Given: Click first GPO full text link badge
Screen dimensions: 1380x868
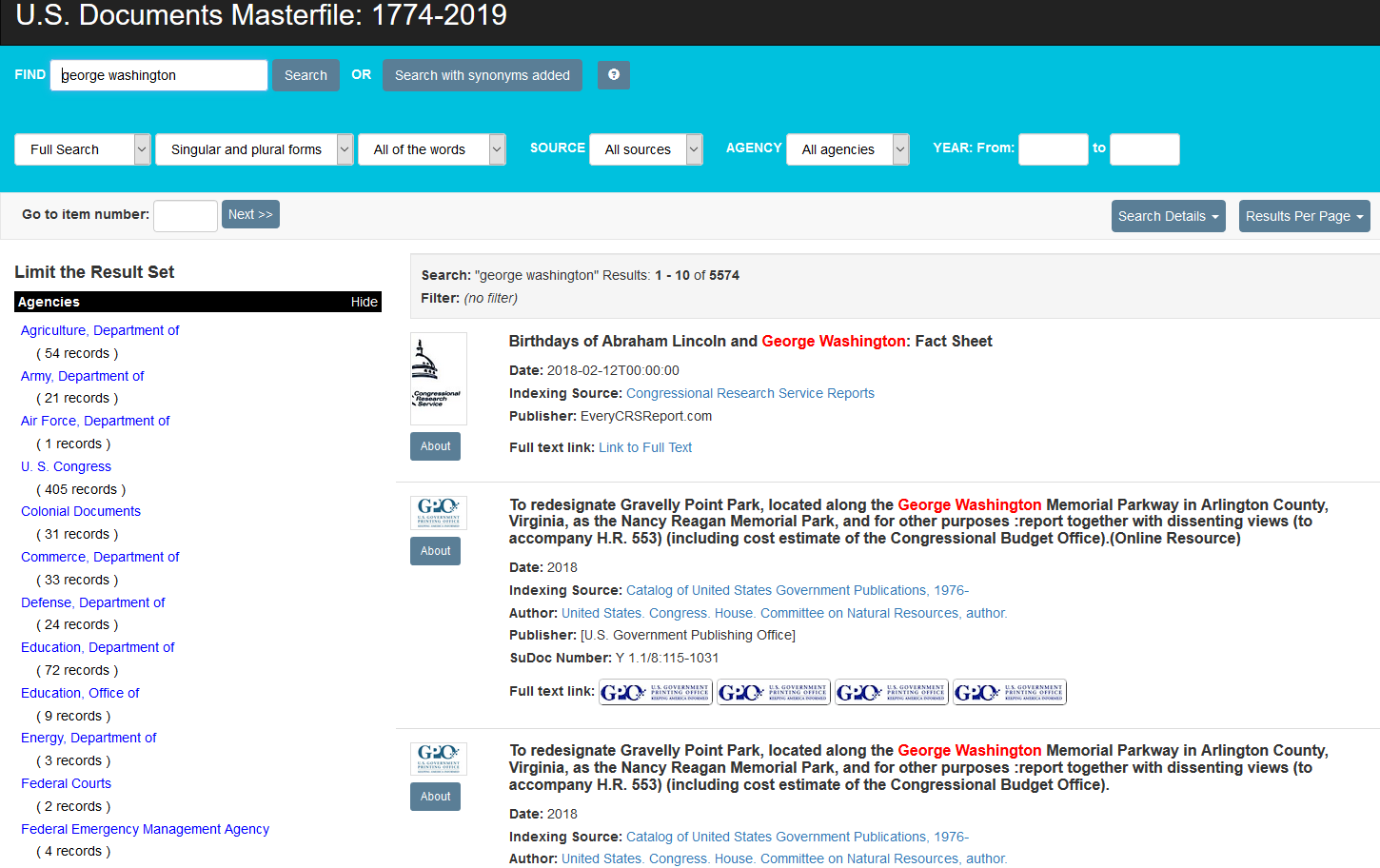Looking at the screenshot, I should (x=655, y=692).
